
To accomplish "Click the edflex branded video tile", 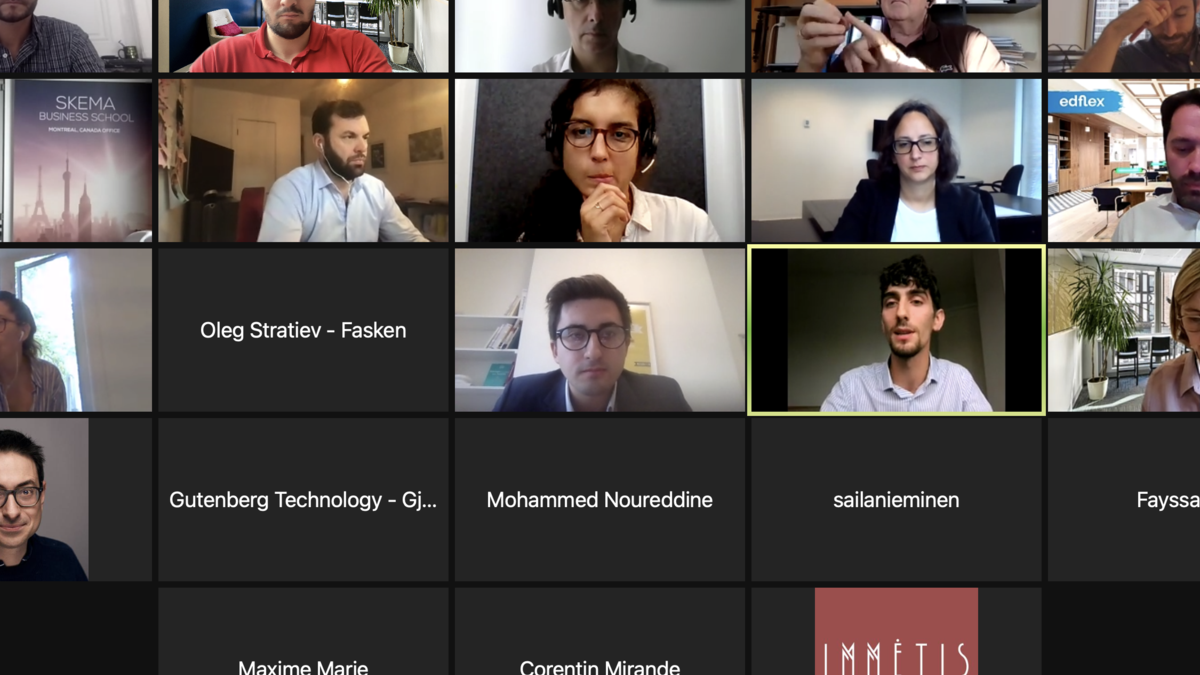I will pos(1124,161).
